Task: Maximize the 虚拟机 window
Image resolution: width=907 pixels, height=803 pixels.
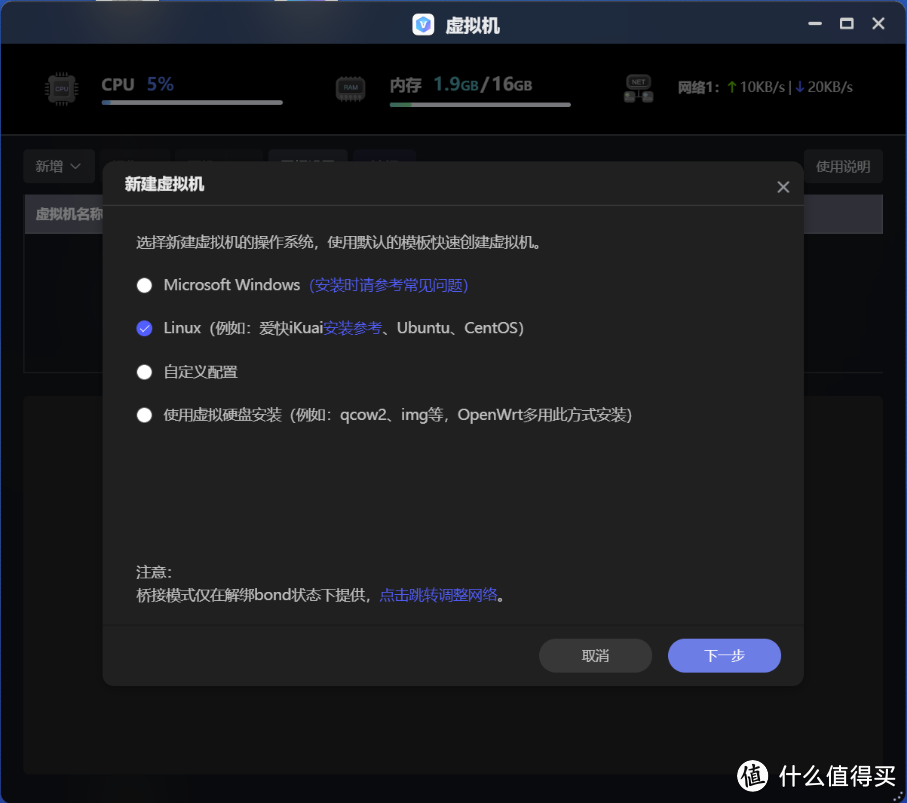Action: [x=847, y=24]
